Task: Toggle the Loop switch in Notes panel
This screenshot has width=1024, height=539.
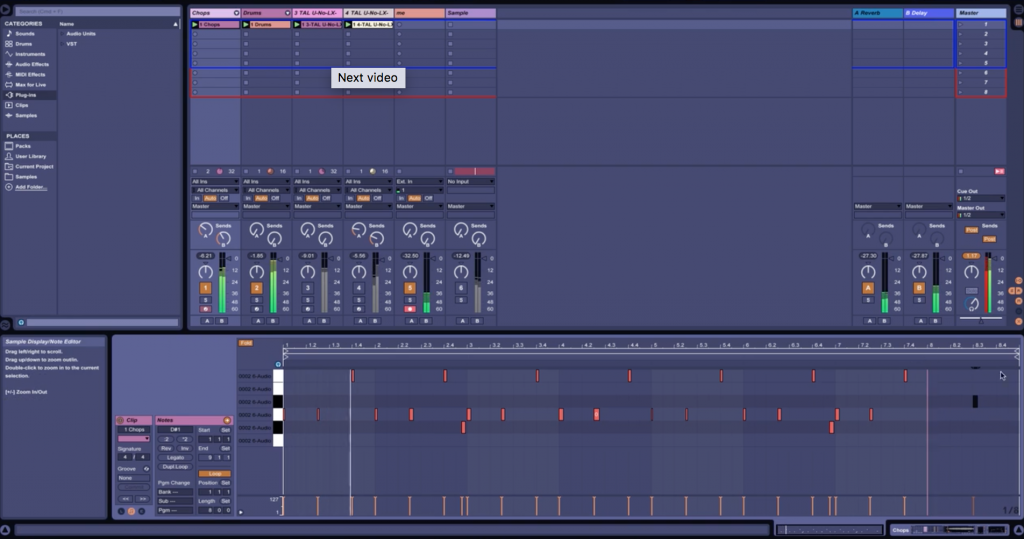Action: click(x=214, y=473)
